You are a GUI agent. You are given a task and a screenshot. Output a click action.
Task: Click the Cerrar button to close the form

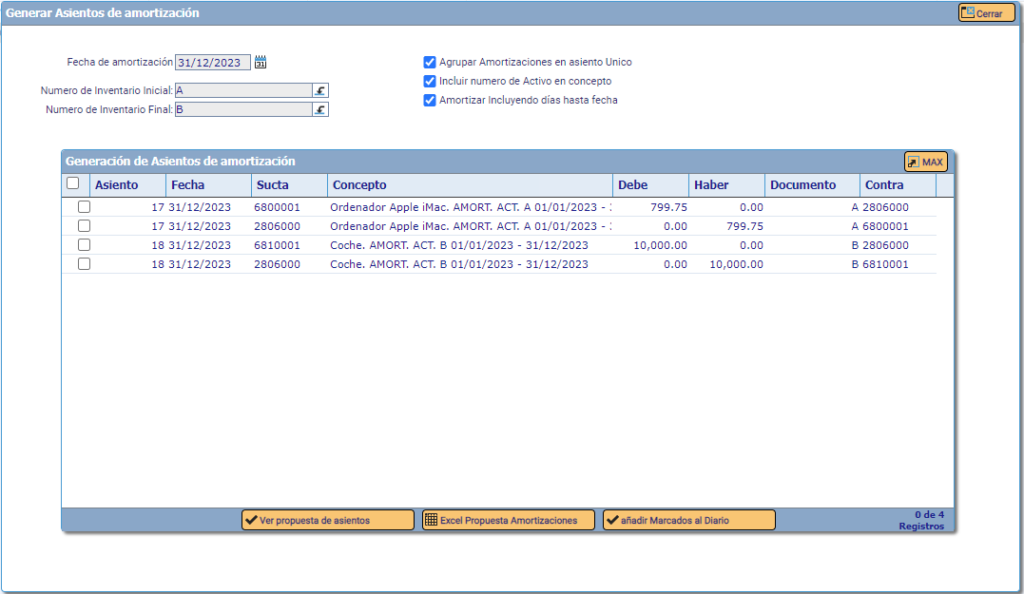coord(986,14)
